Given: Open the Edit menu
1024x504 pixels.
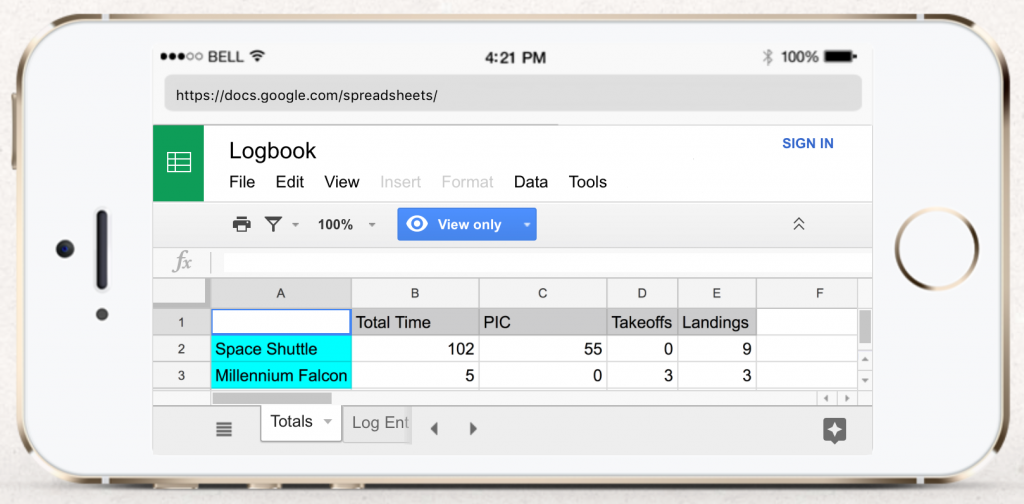Looking at the screenshot, I should point(289,182).
